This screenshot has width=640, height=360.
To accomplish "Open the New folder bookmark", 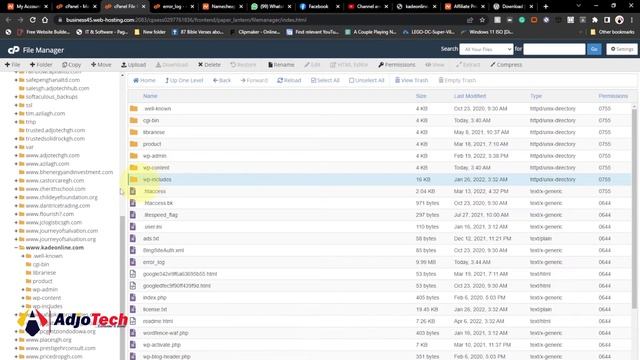I will [x=149, y=32].
